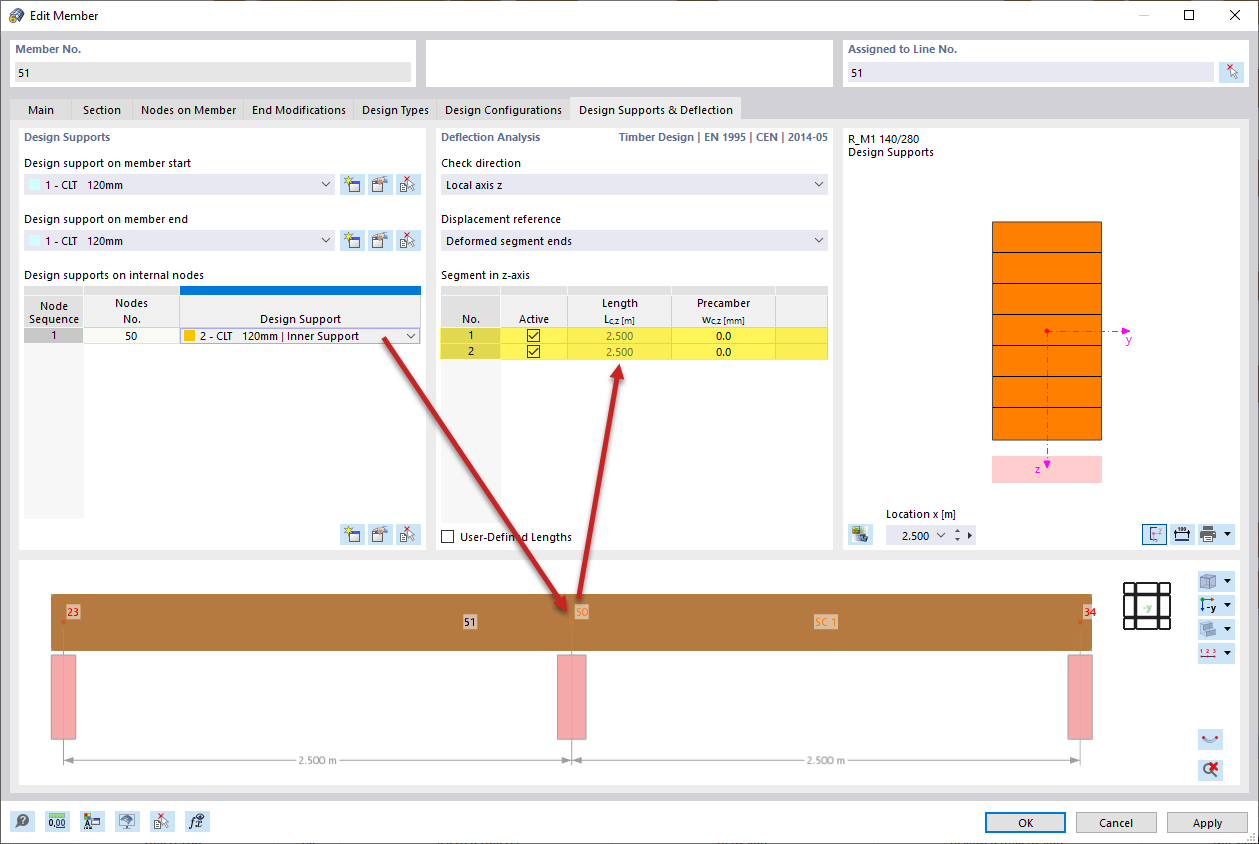The height and width of the screenshot is (844, 1259).
Task: Uncheck Active for segment 2
Action: [533, 352]
